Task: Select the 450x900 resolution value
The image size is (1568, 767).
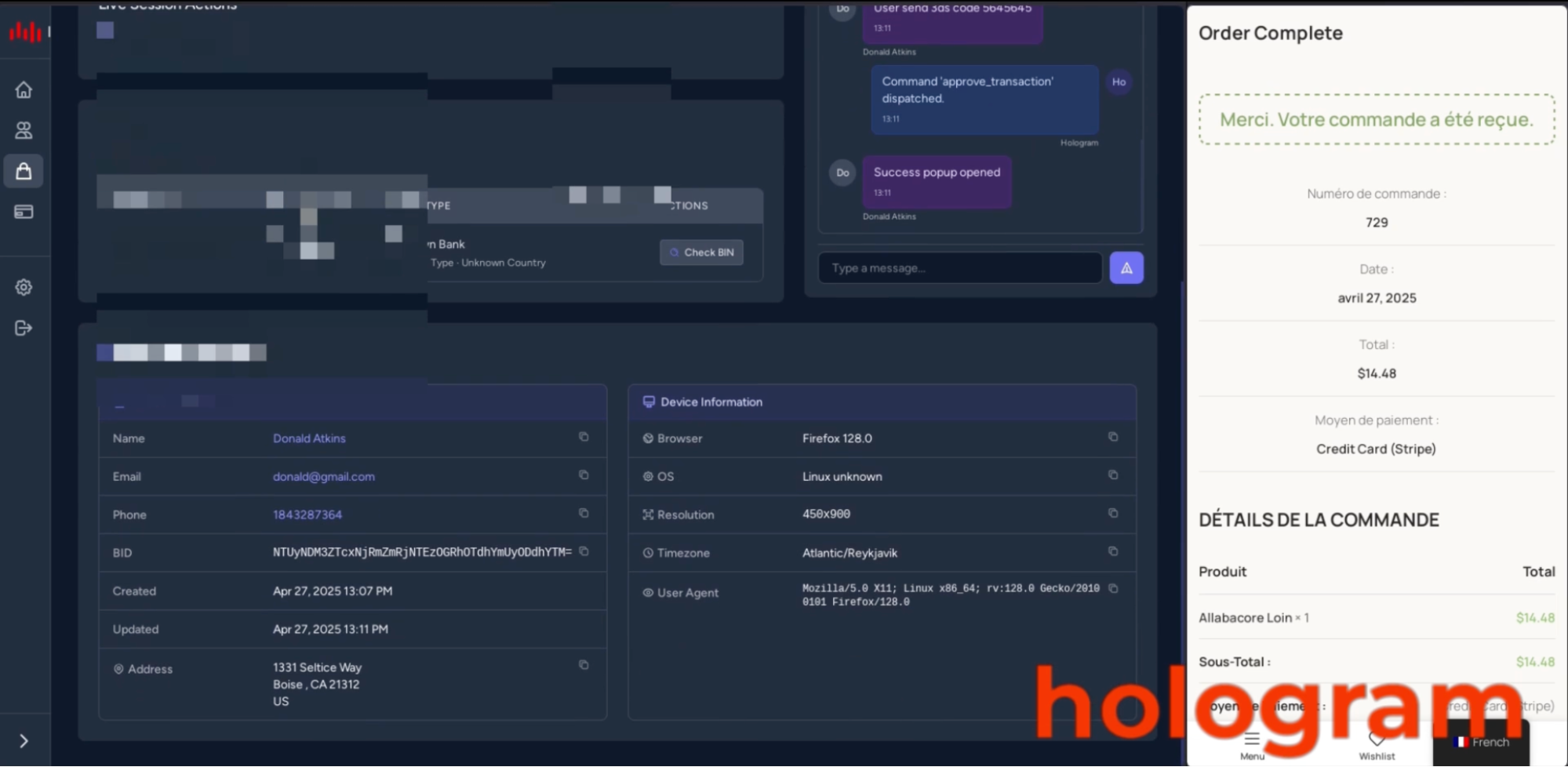Action: [x=826, y=514]
